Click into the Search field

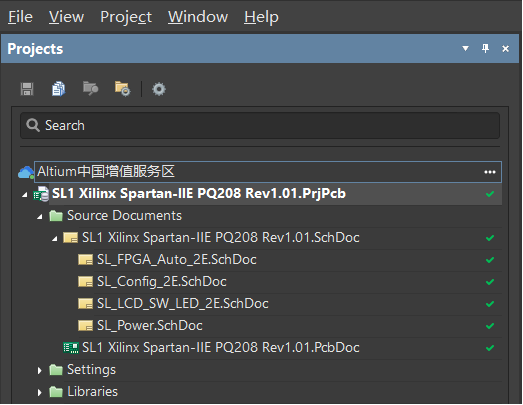coord(260,125)
